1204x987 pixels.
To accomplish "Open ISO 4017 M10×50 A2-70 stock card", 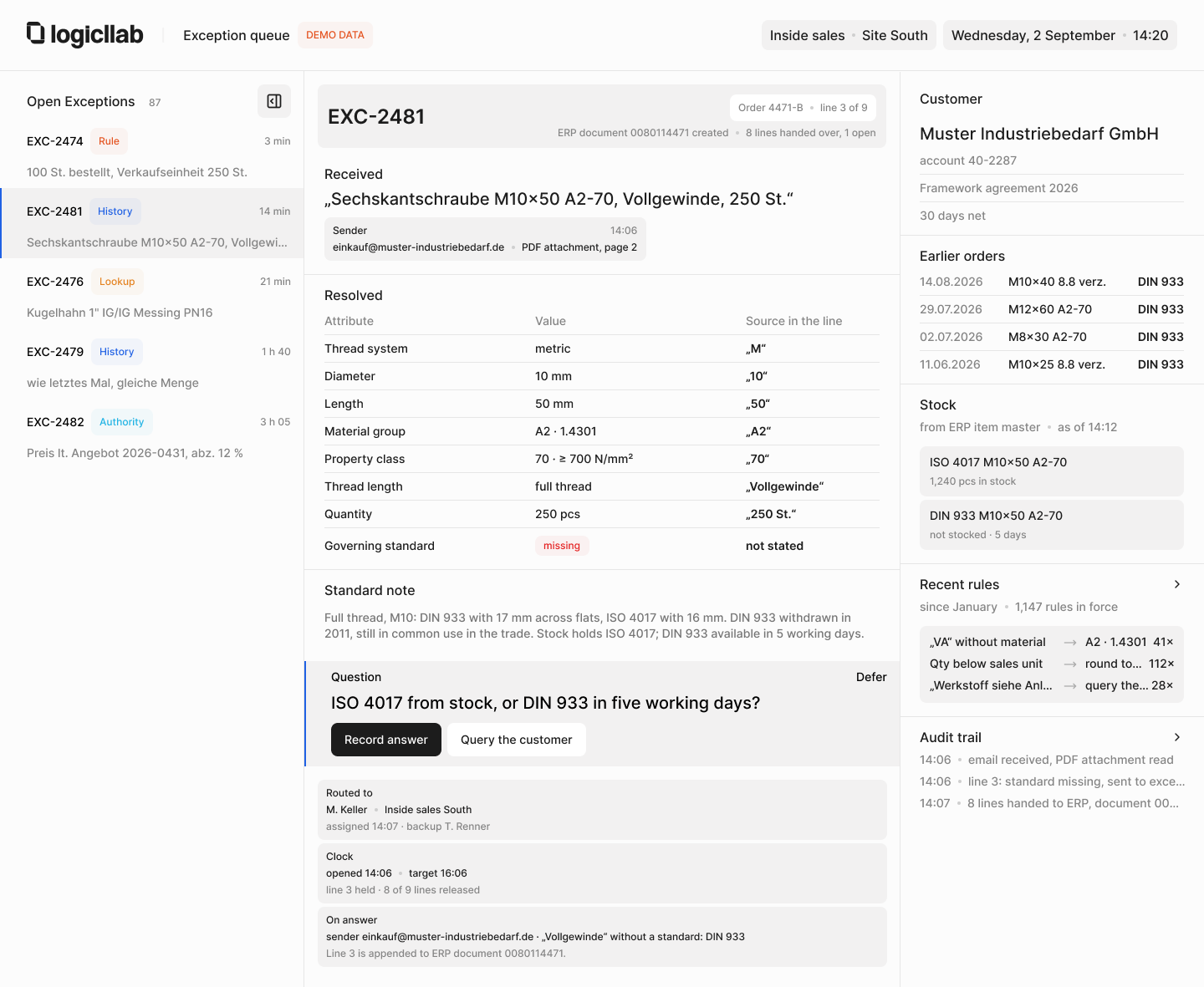I will tap(1052, 471).
